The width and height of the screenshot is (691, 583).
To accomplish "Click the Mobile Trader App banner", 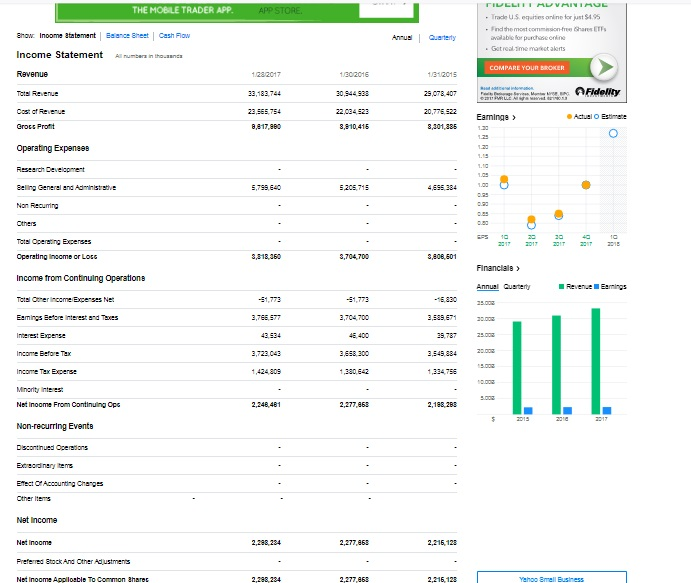I will coord(237,12).
